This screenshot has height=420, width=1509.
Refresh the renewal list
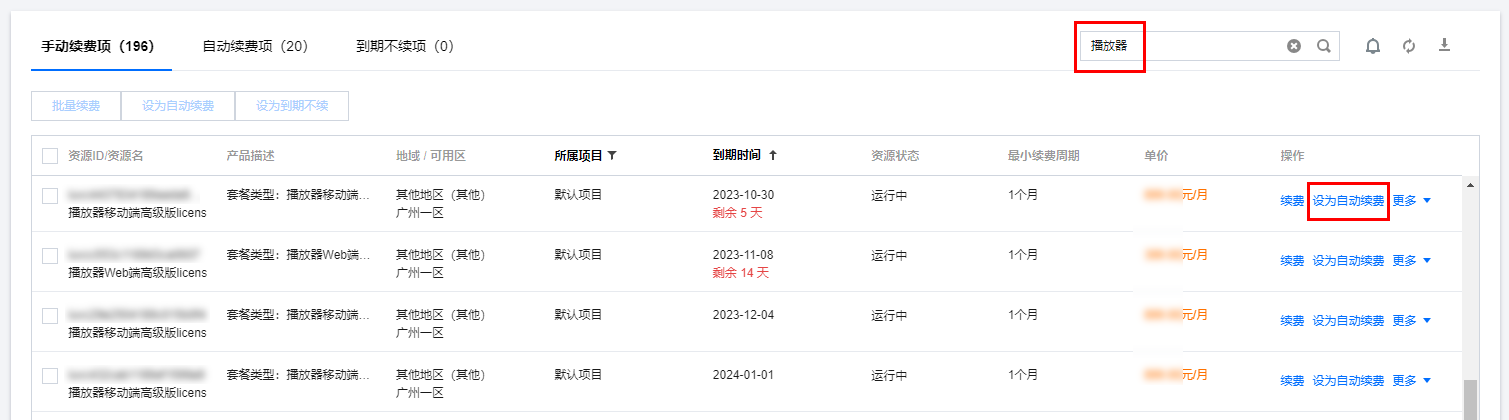(x=1409, y=46)
